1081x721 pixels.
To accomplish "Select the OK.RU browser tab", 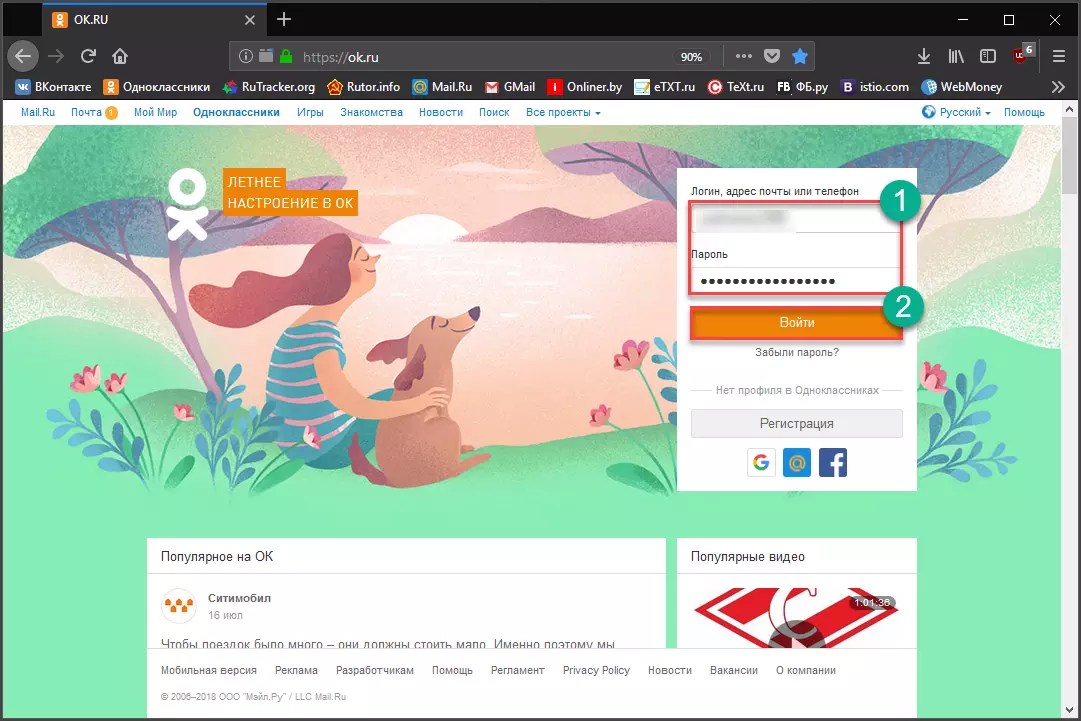I will [154, 19].
